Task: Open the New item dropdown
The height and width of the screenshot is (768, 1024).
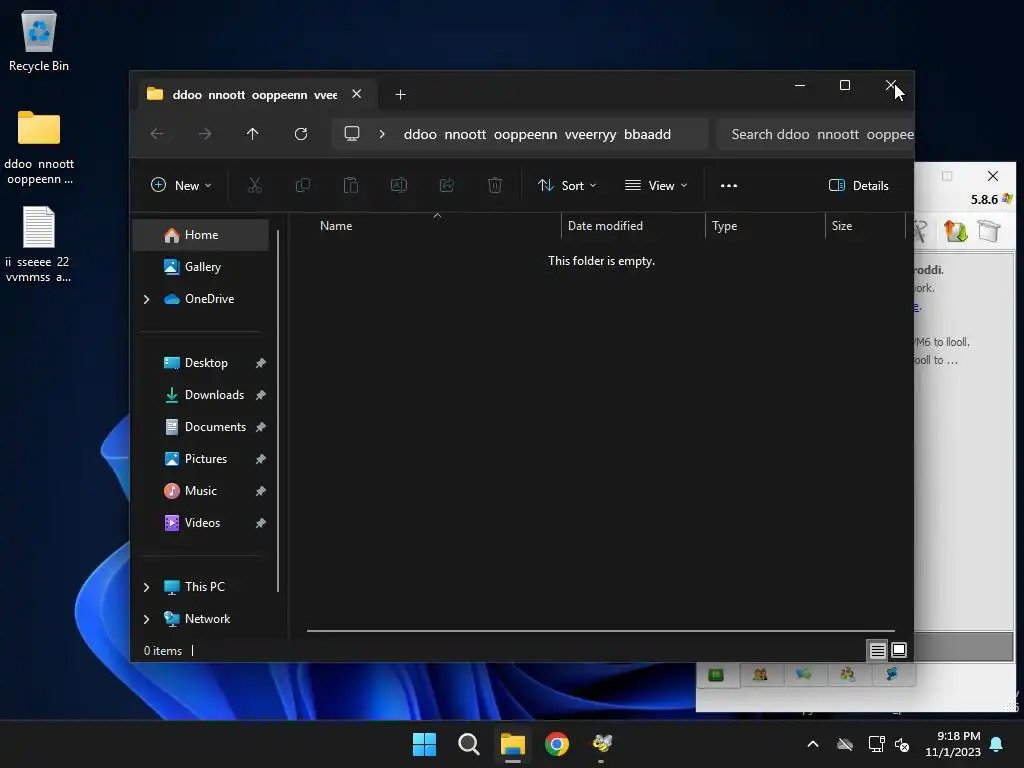Action: 181,185
